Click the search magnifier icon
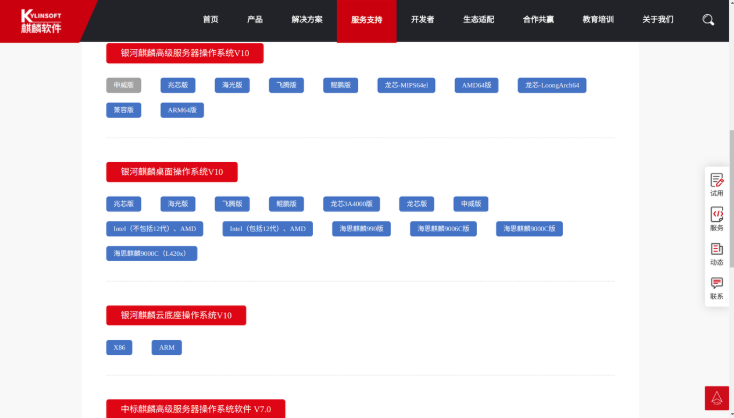 708,20
